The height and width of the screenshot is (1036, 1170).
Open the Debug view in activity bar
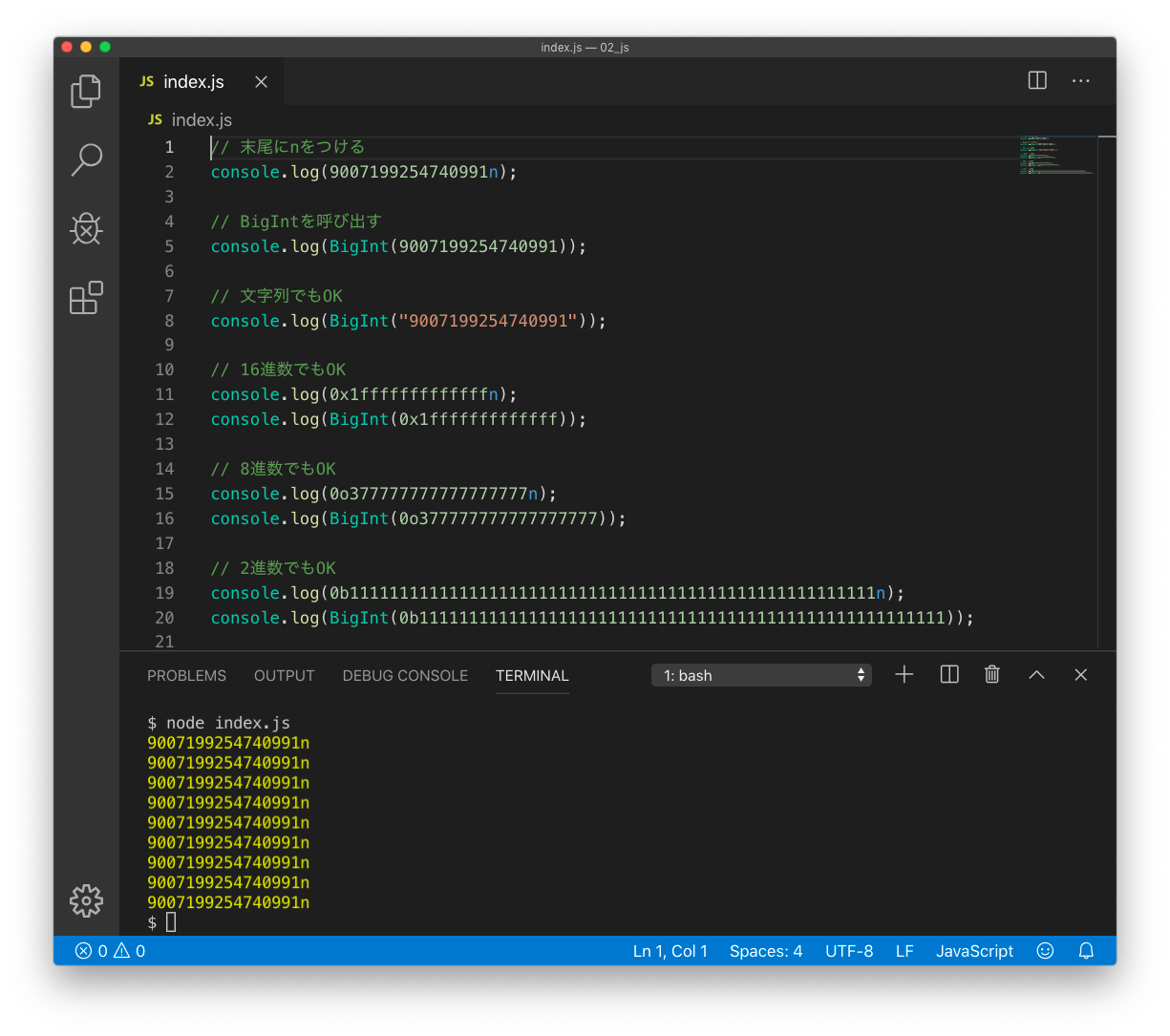coord(86,229)
